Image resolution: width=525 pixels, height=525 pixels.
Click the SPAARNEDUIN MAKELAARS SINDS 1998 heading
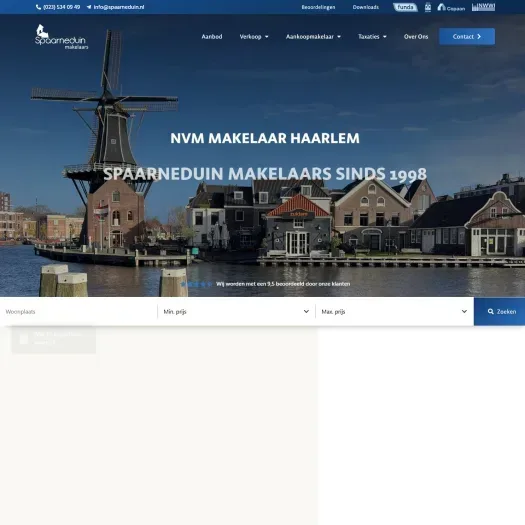[x=265, y=174]
